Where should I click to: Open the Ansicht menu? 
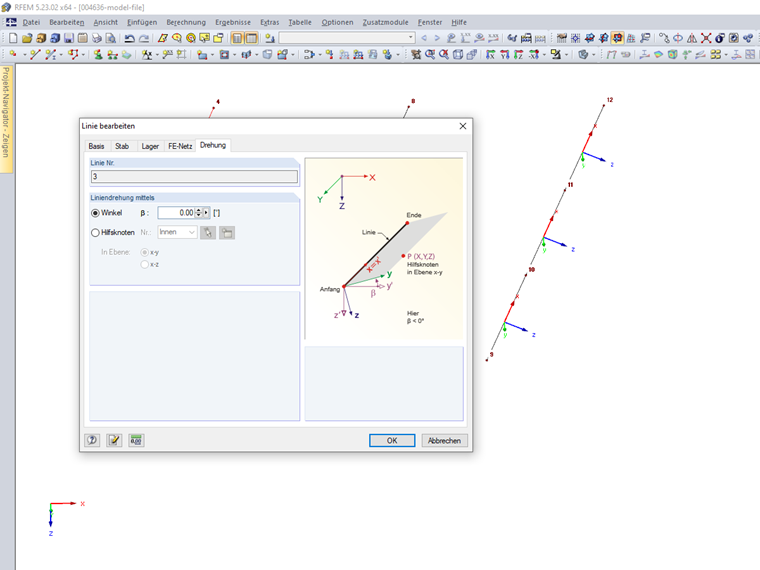click(106, 22)
